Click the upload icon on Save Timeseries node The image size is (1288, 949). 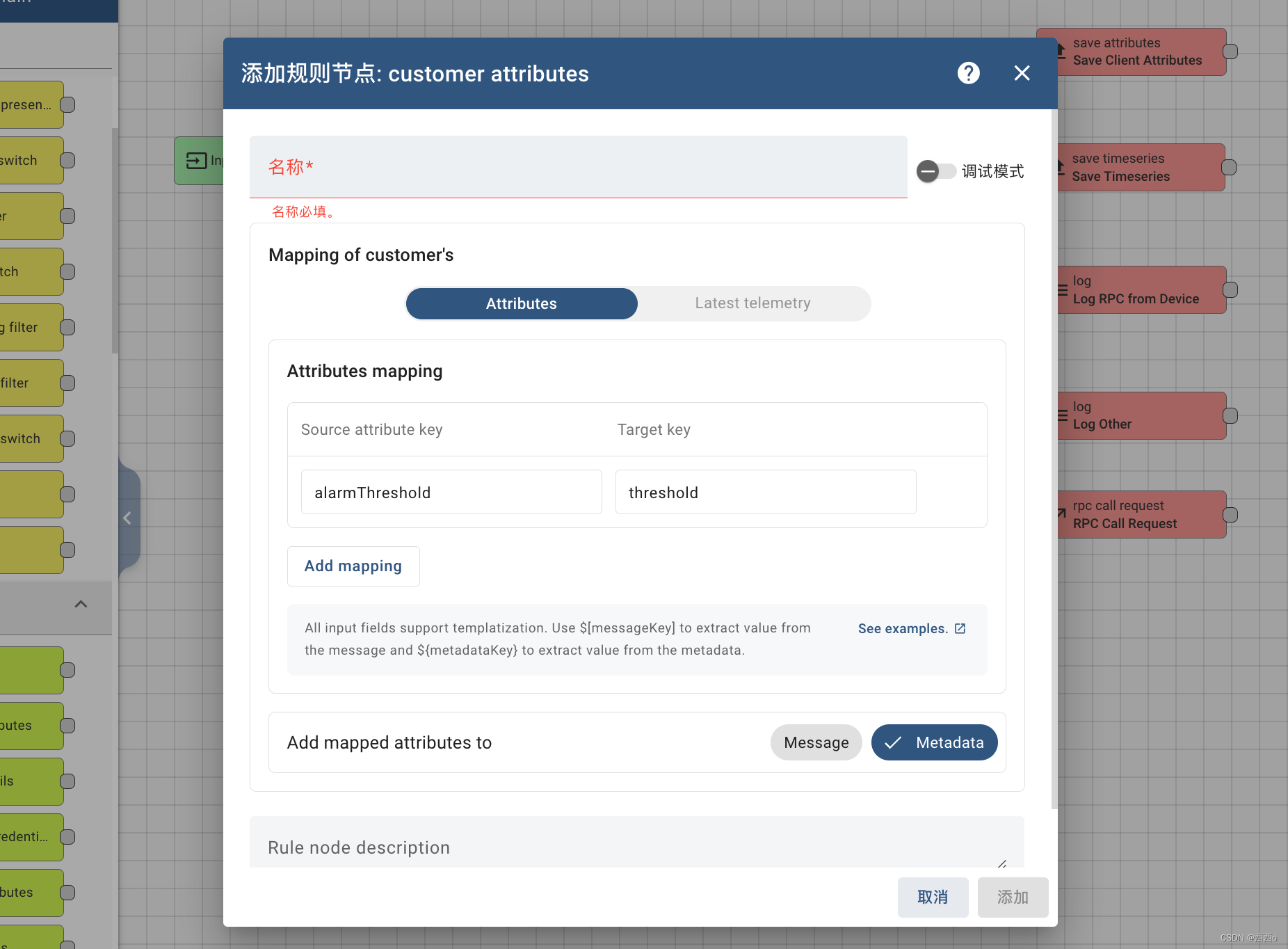coord(1059,166)
